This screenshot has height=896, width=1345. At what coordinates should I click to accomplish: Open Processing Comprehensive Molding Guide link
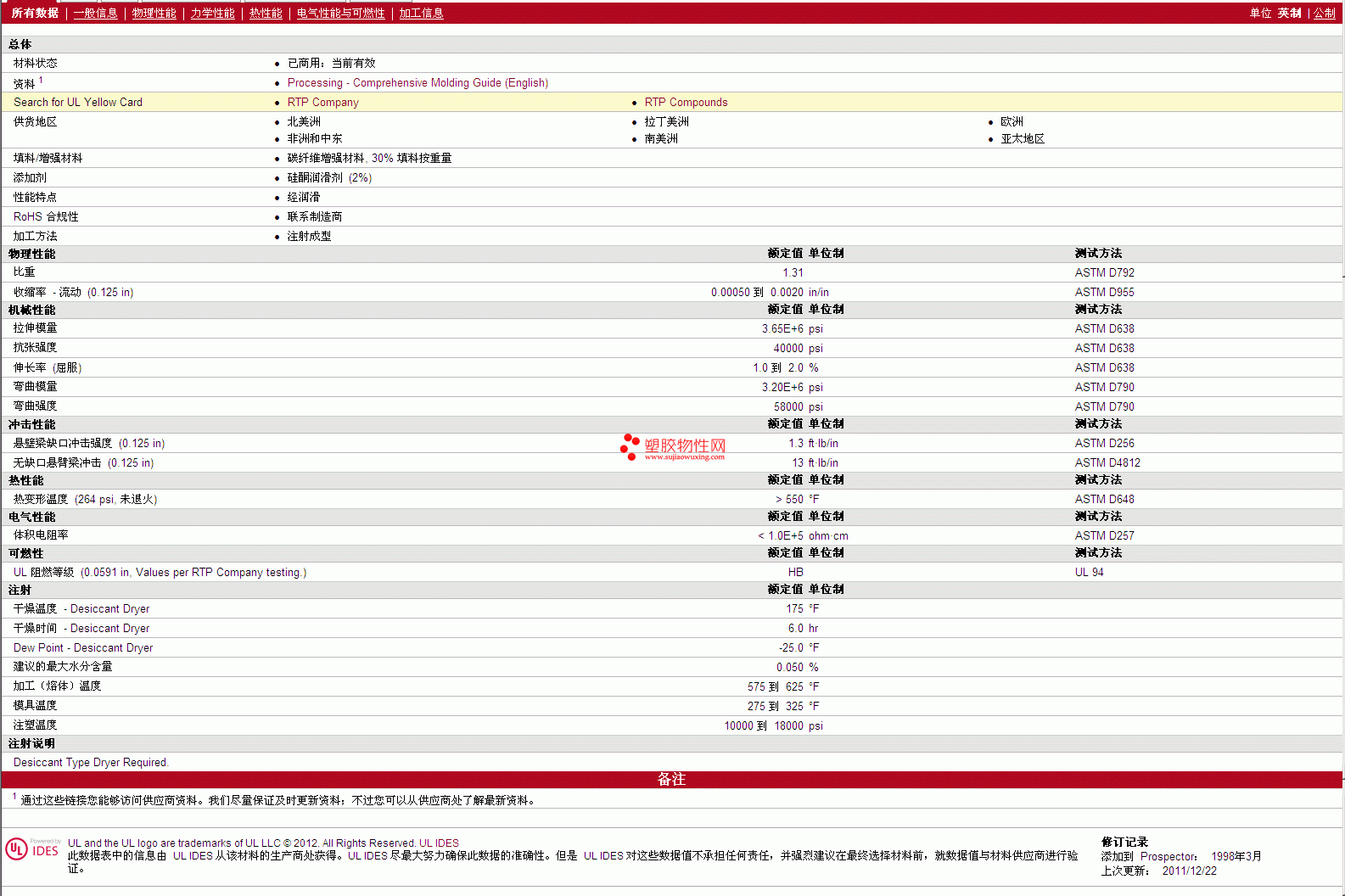tap(418, 83)
